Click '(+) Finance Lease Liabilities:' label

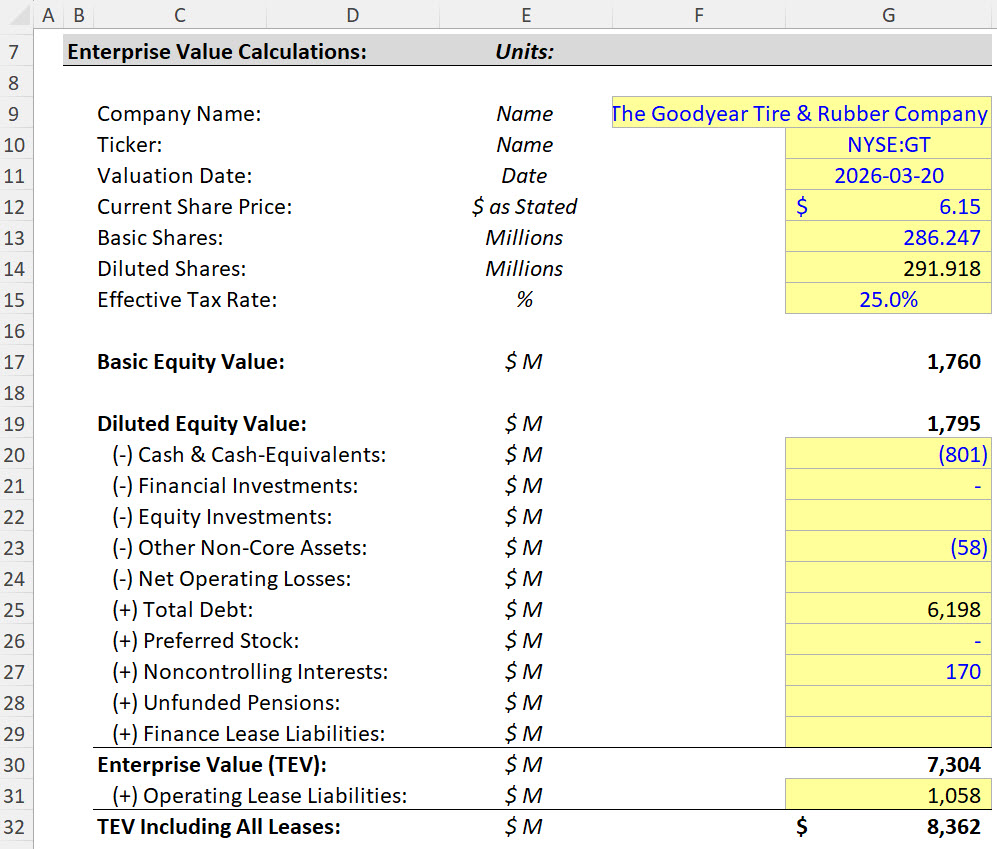pyautogui.click(x=249, y=734)
